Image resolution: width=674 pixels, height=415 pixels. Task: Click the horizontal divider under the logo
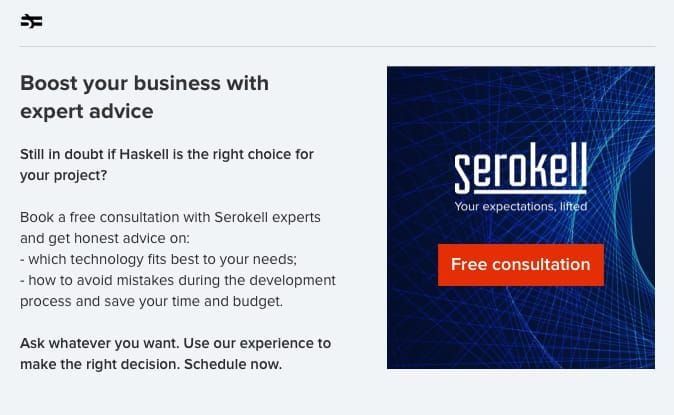pyautogui.click(x=337, y=46)
